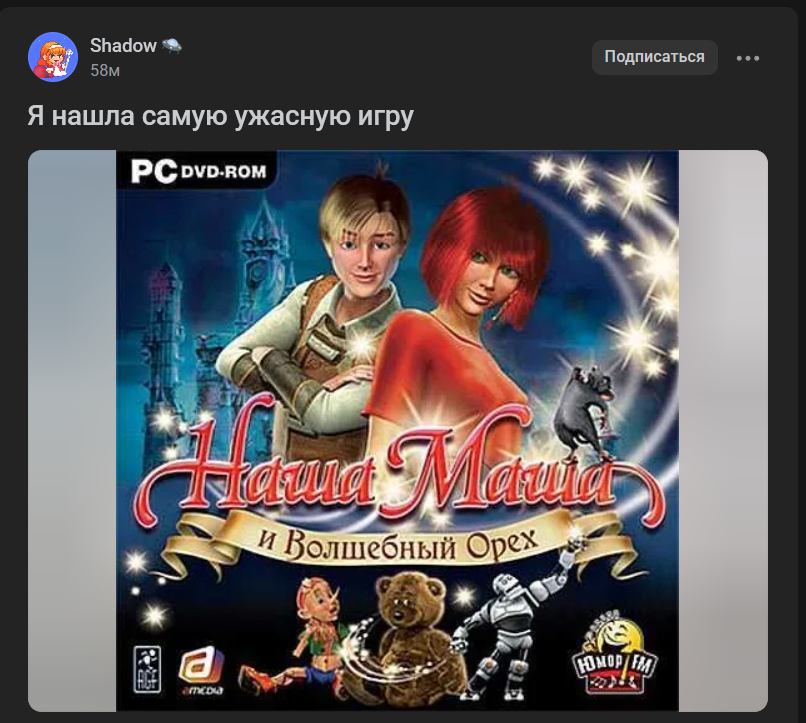806x723 pixels.
Task: Click the post text Я нашла самую ужасную игру
Action: [221, 116]
